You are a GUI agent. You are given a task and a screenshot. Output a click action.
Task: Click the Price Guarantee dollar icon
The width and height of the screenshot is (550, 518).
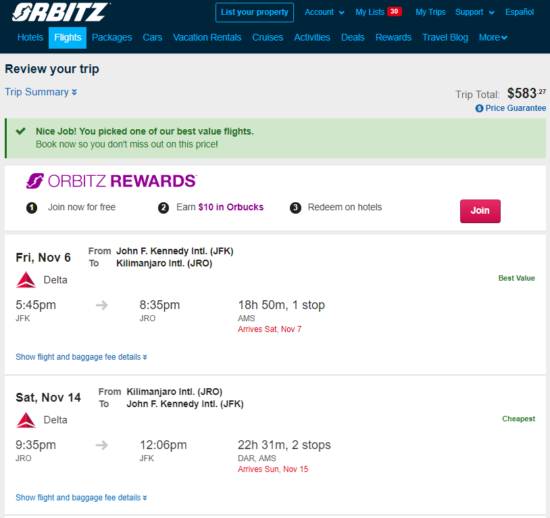pos(479,108)
